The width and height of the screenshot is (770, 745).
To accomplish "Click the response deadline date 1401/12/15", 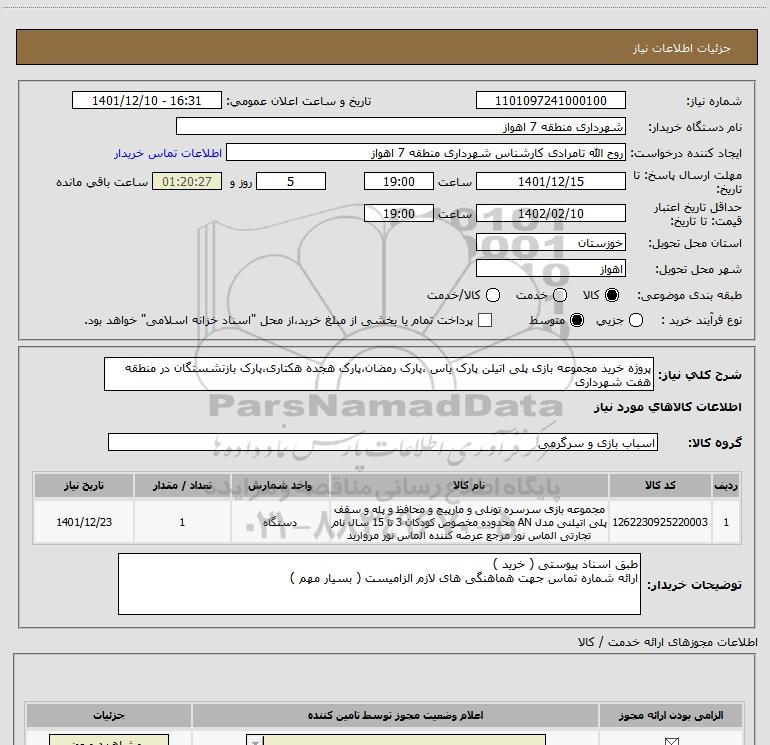I will [550, 181].
